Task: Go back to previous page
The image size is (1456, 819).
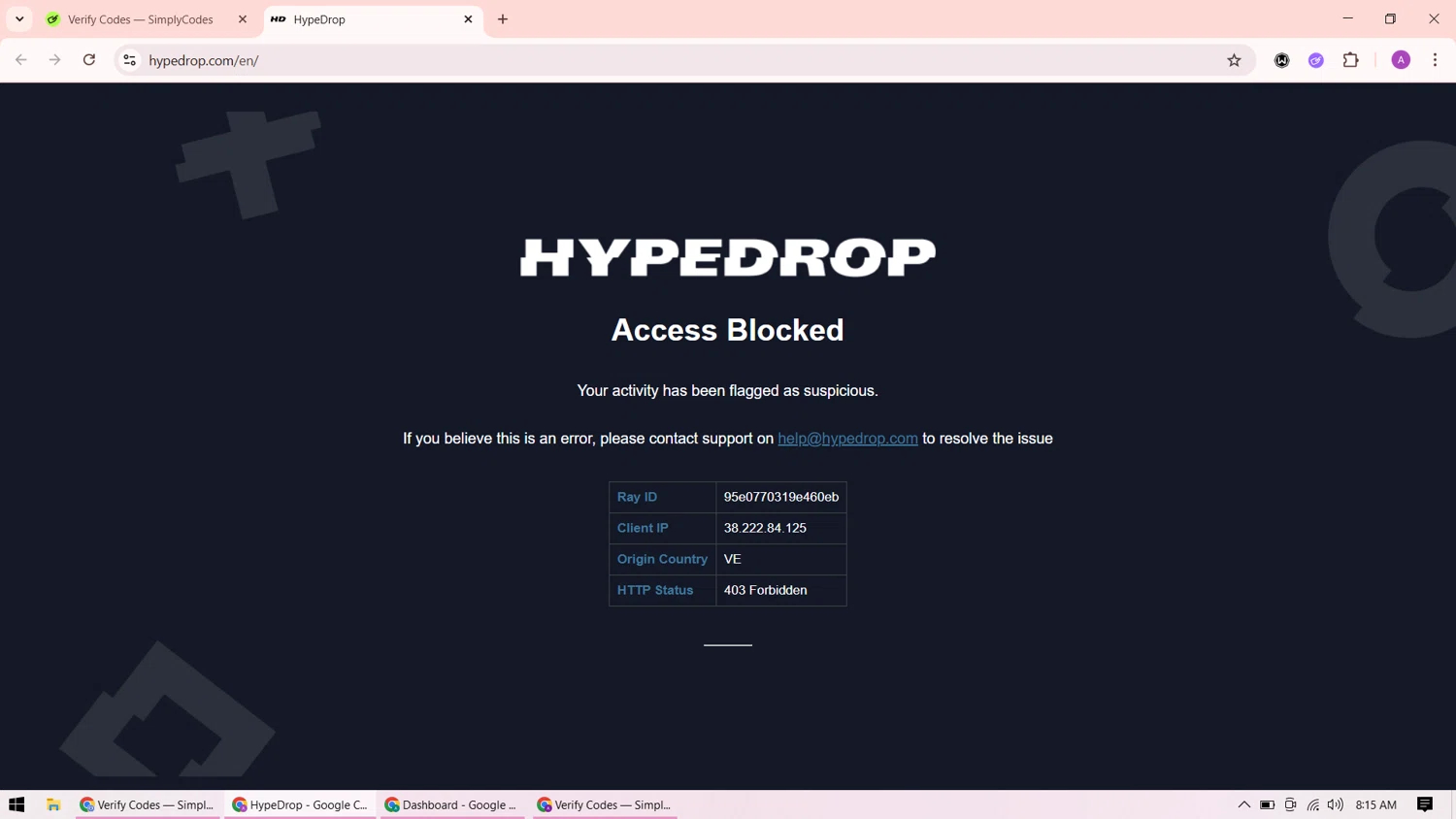Action: pos(21,60)
